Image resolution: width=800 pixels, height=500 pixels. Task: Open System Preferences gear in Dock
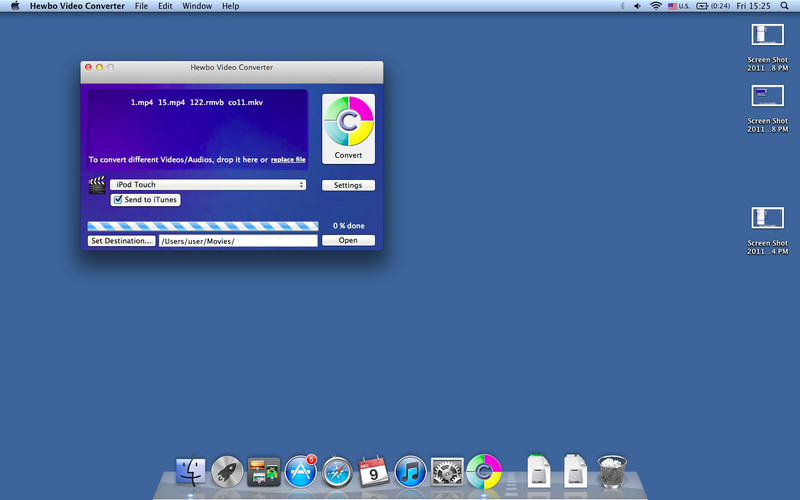(x=447, y=471)
